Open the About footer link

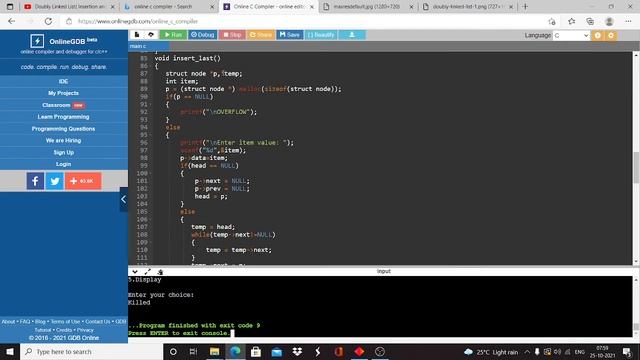click(x=8, y=322)
